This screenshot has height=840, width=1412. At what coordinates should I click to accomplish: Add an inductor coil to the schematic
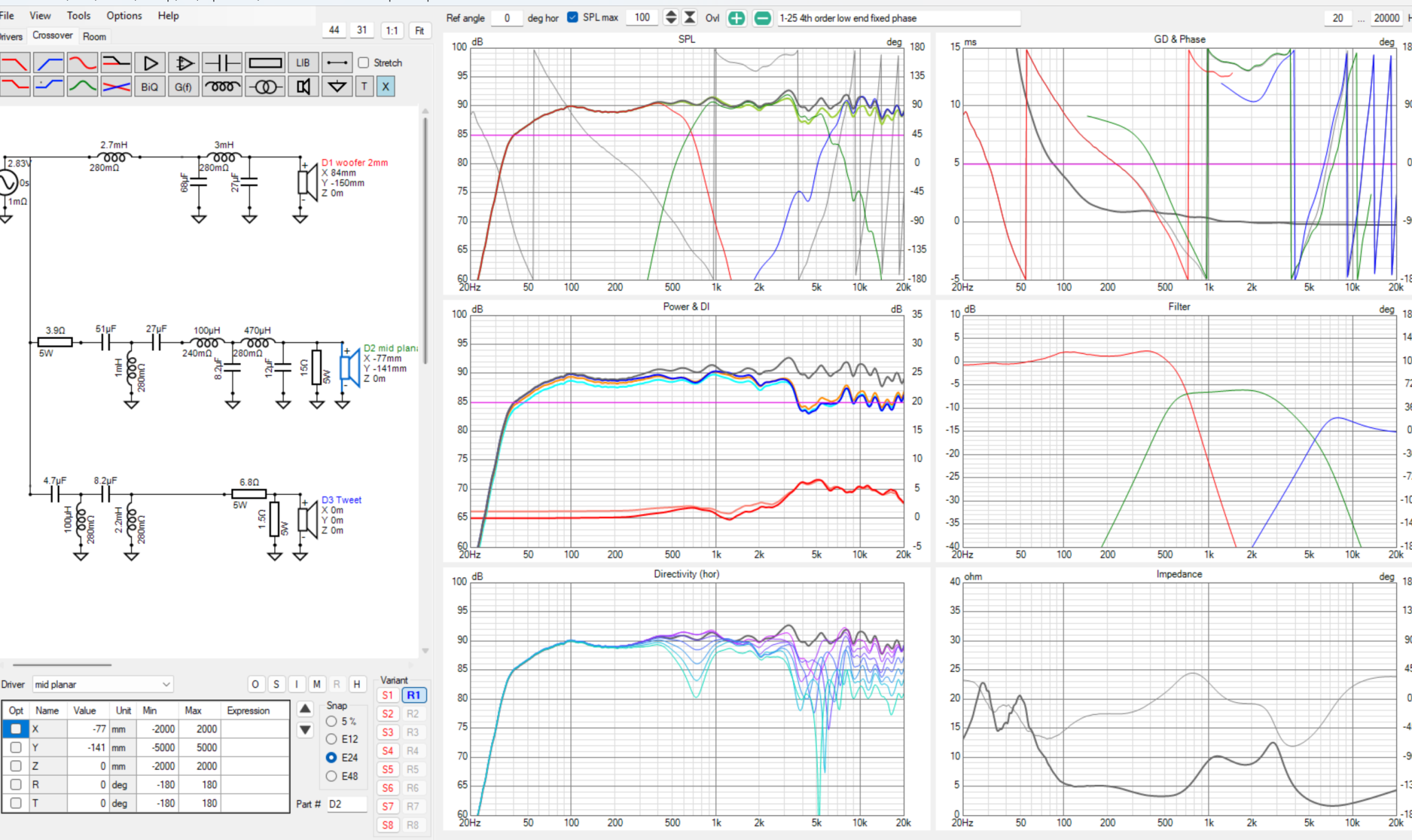222,86
